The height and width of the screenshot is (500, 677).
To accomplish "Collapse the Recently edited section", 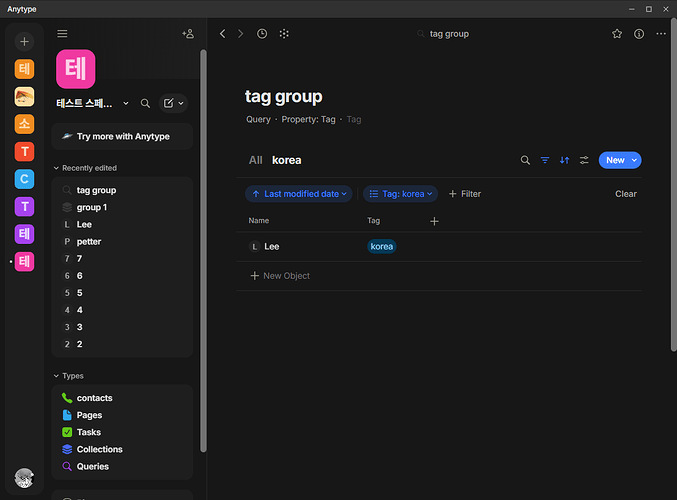I will coord(85,168).
